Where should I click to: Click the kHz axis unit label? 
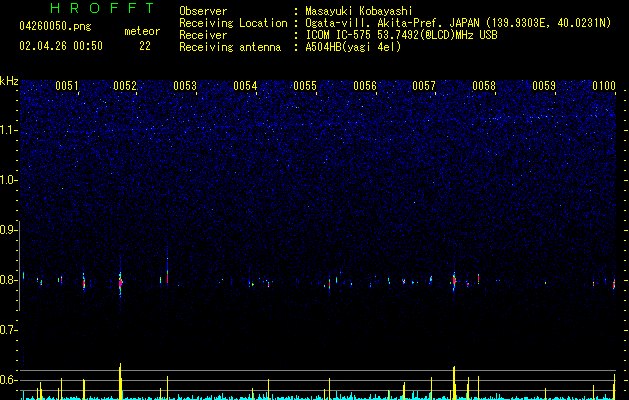coord(9,81)
